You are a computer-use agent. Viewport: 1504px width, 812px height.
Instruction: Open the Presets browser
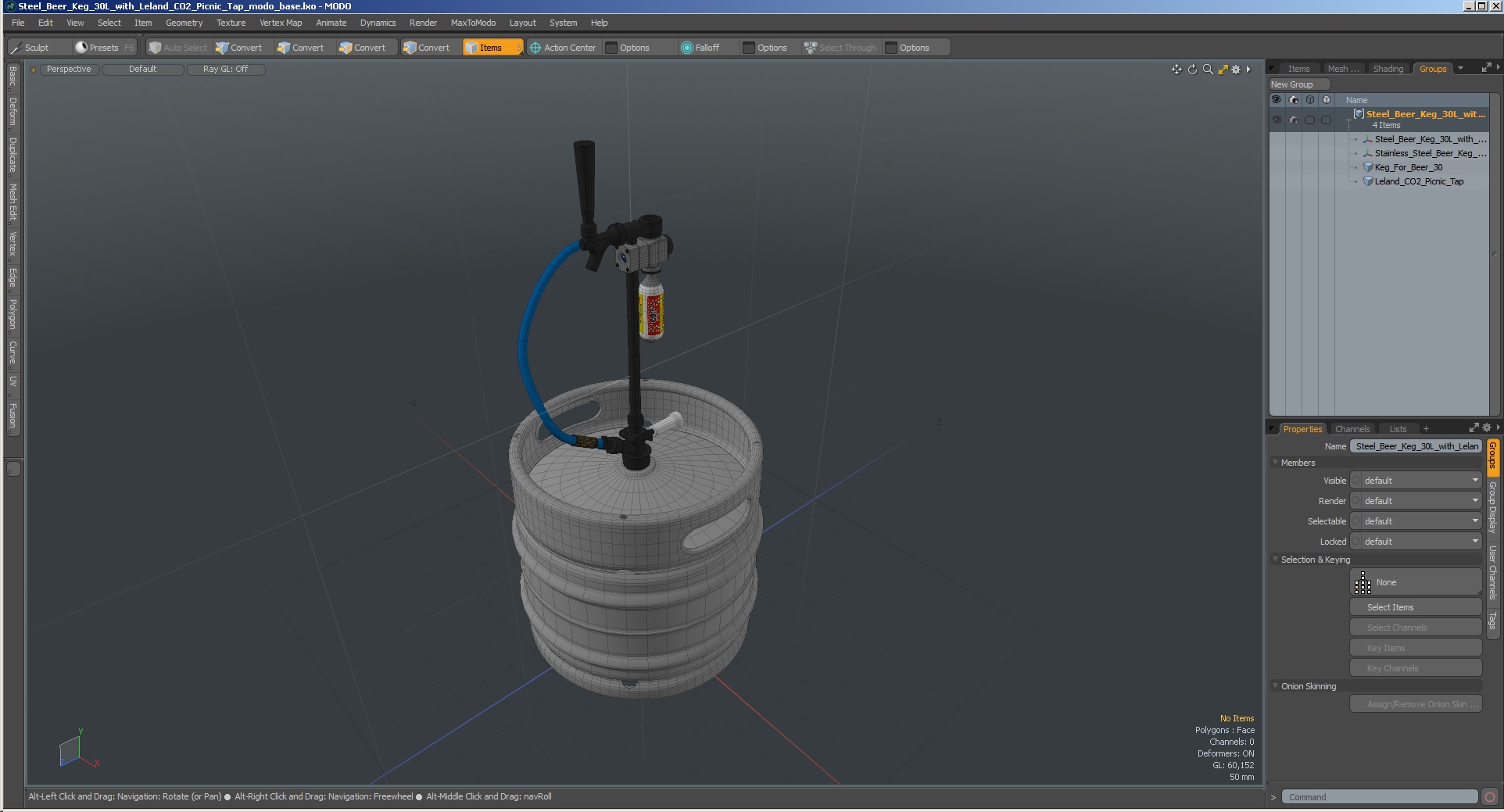pyautogui.click(x=103, y=48)
